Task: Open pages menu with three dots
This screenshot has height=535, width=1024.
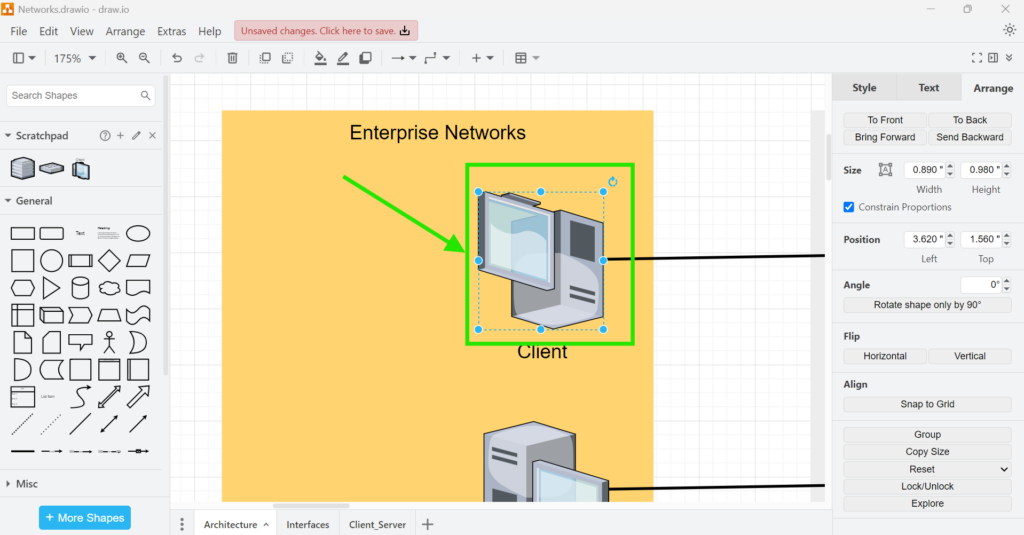Action: point(182,525)
